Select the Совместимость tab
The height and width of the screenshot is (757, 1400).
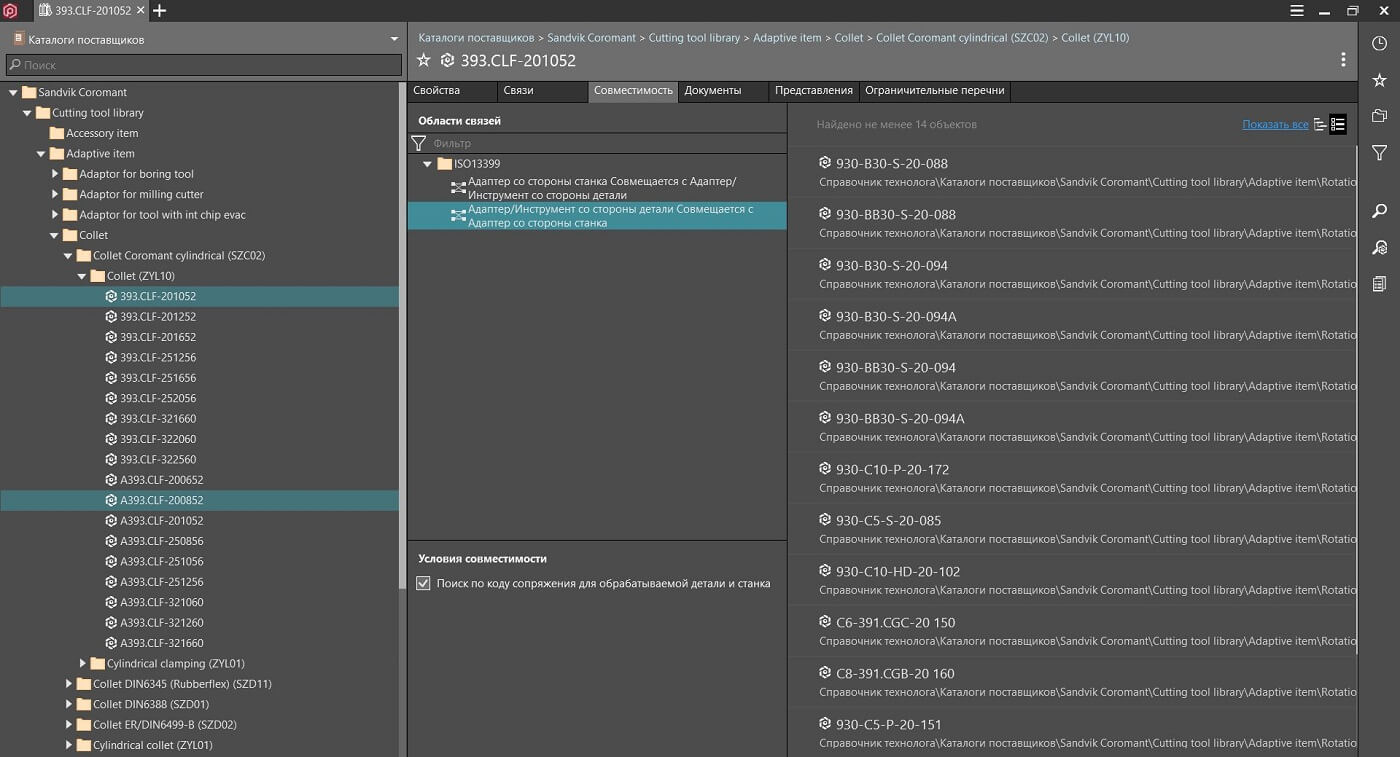[633, 90]
